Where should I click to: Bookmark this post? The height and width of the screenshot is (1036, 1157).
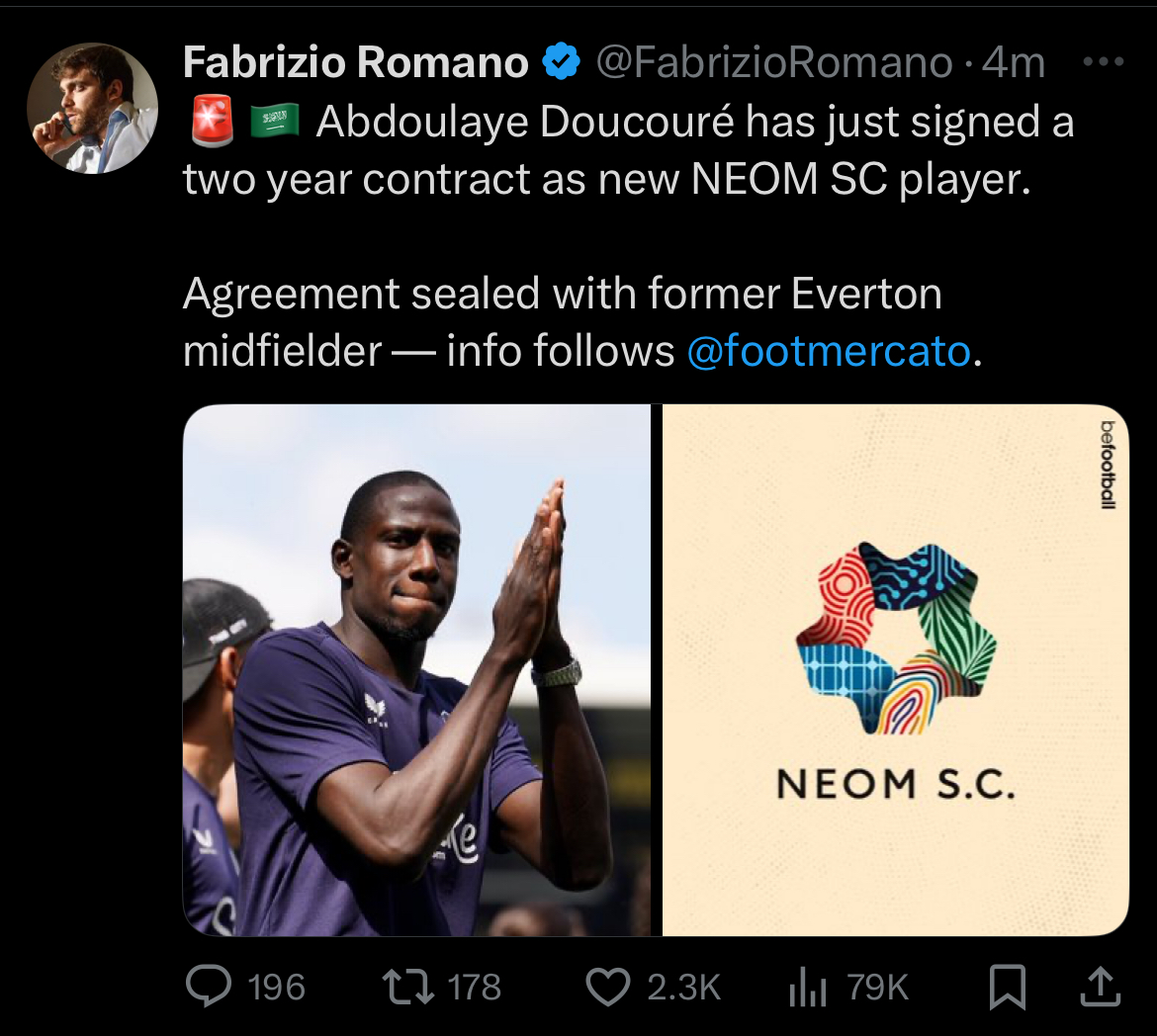tap(1008, 987)
